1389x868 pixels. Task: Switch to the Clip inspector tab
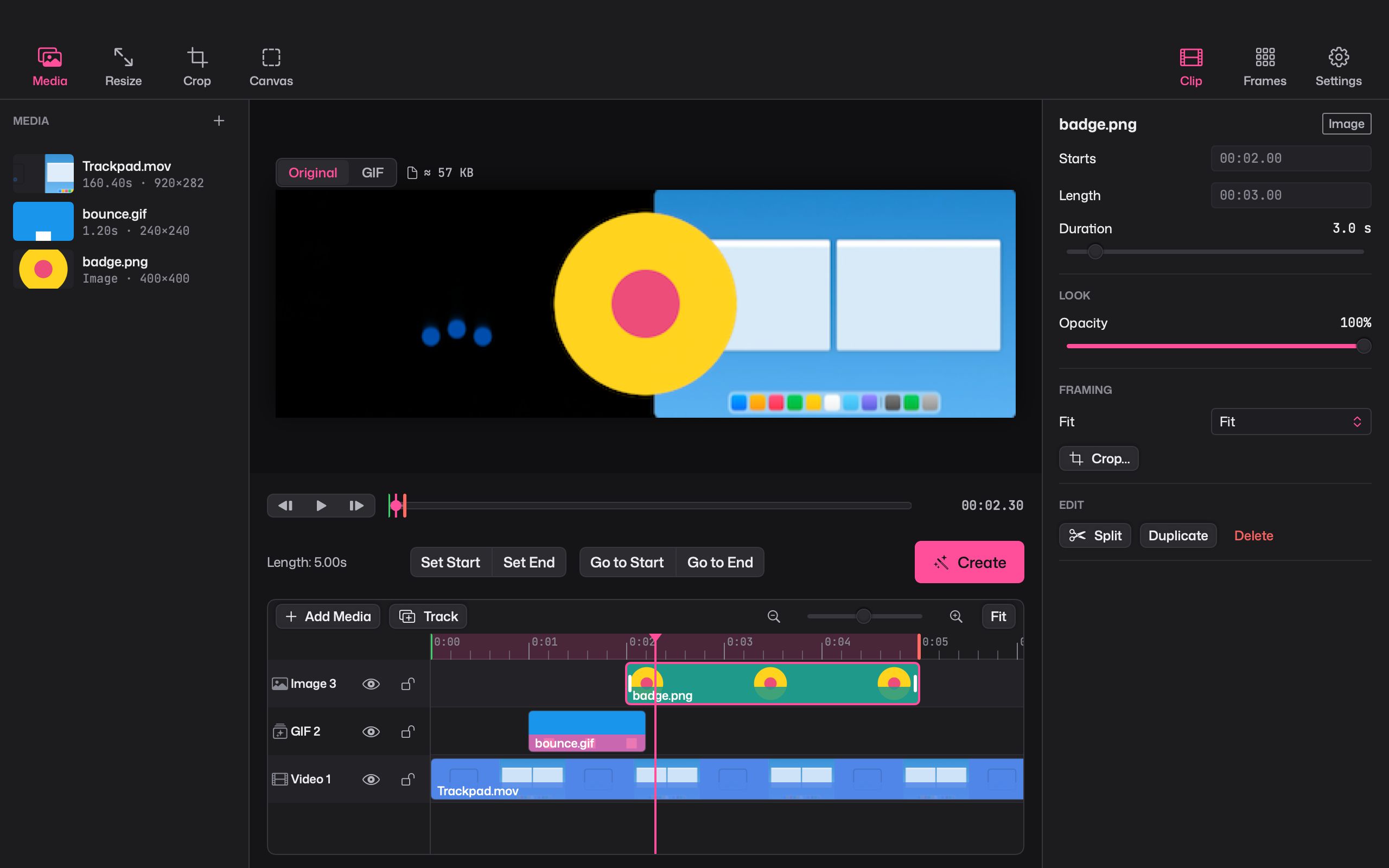click(1191, 67)
